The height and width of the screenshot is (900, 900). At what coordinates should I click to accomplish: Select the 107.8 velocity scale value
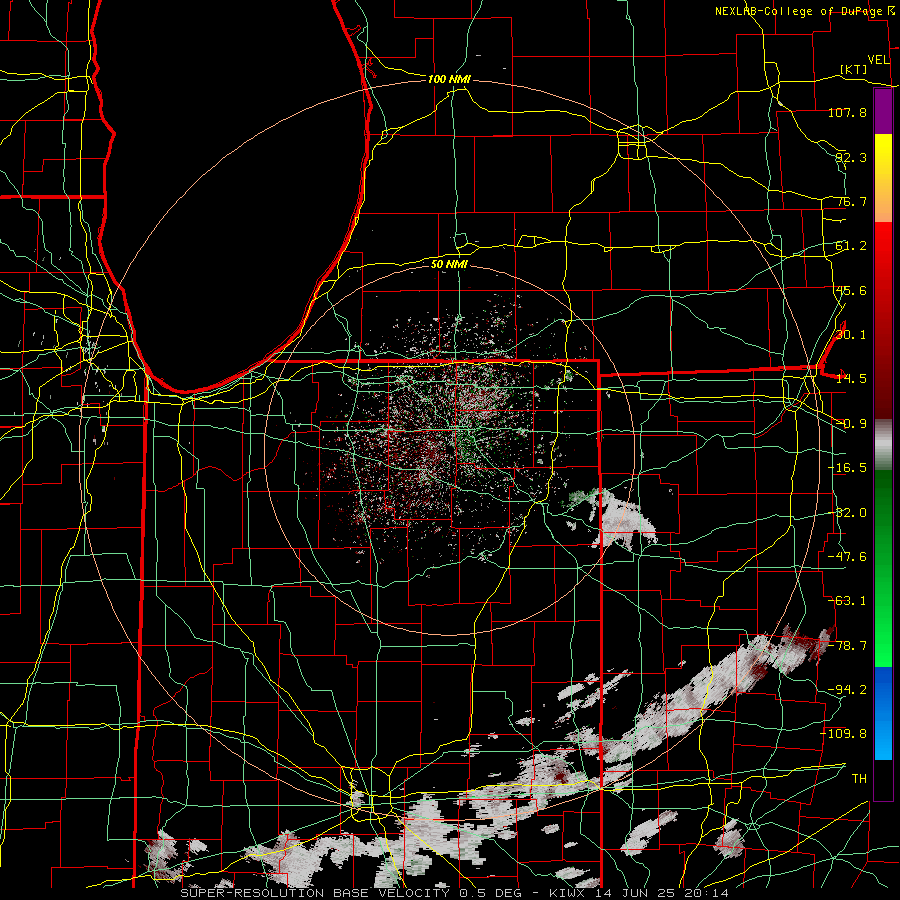[x=847, y=112]
